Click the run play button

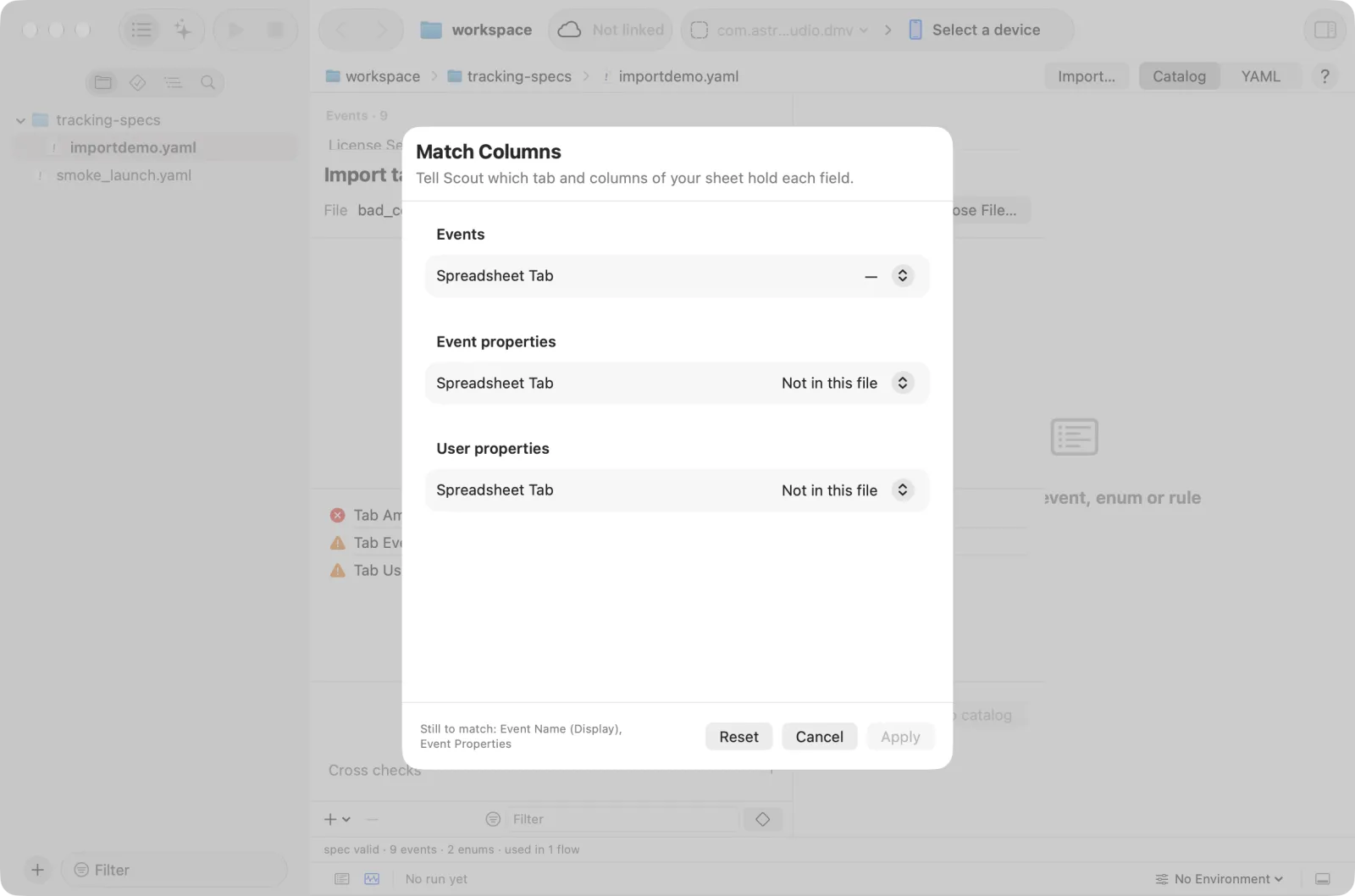pos(235,30)
